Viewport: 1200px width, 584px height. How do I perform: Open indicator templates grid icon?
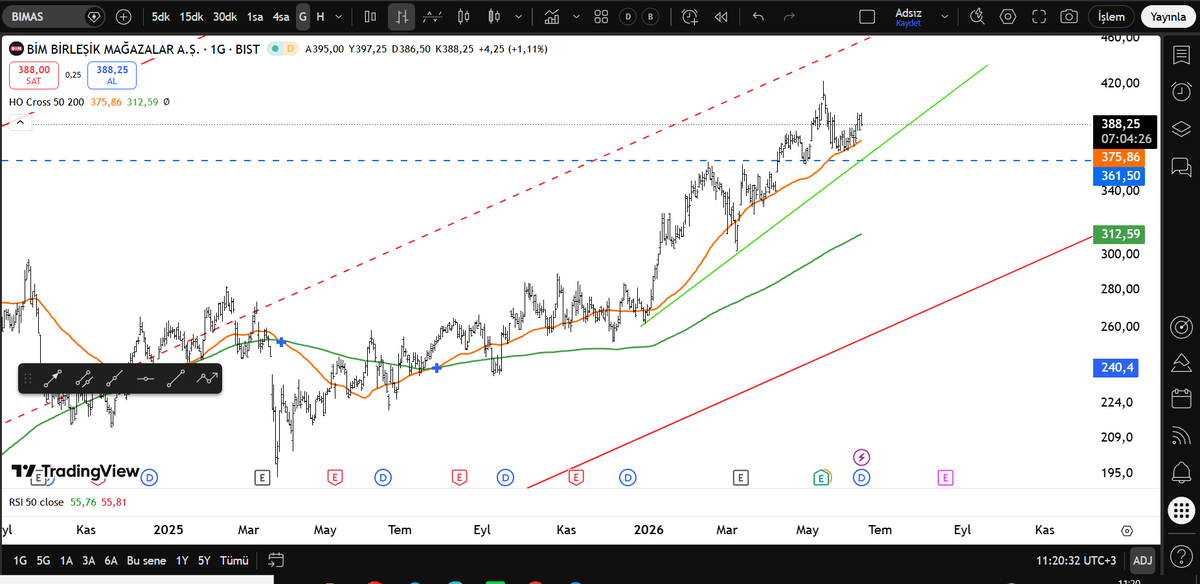(x=601, y=17)
